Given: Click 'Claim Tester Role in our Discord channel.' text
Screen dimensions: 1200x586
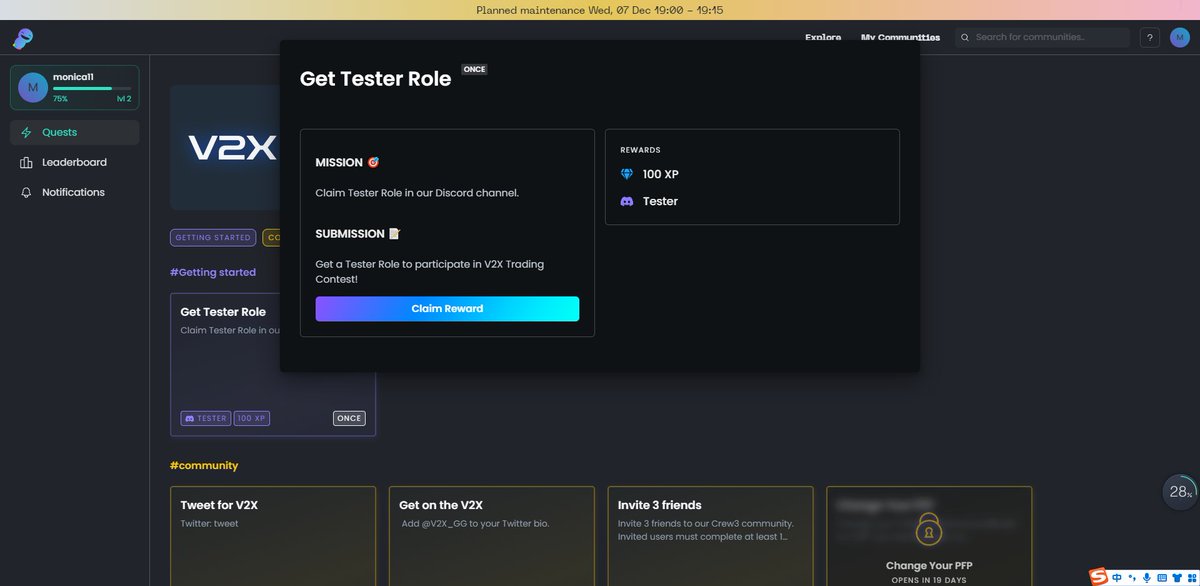Looking at the screenshot, I should (x=417, y=192).
